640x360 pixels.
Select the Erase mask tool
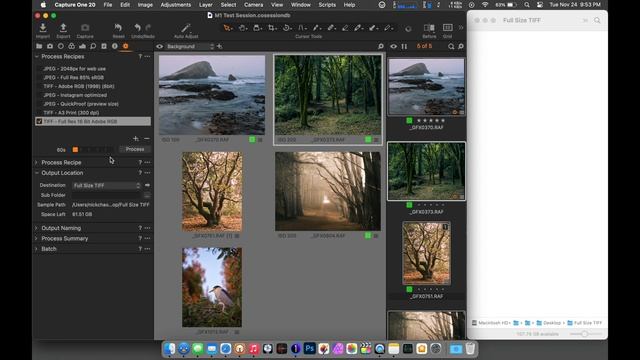tap(345, 28)
